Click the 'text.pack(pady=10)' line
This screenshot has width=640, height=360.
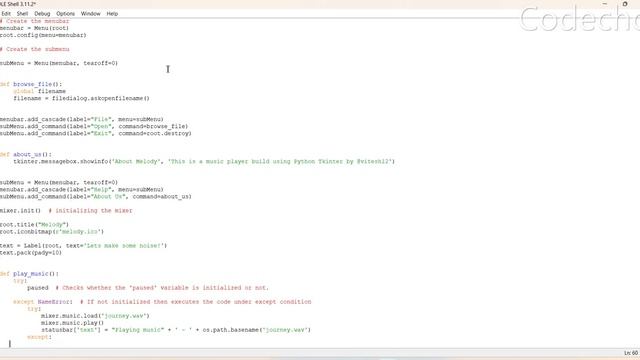(x=31, y=253)
